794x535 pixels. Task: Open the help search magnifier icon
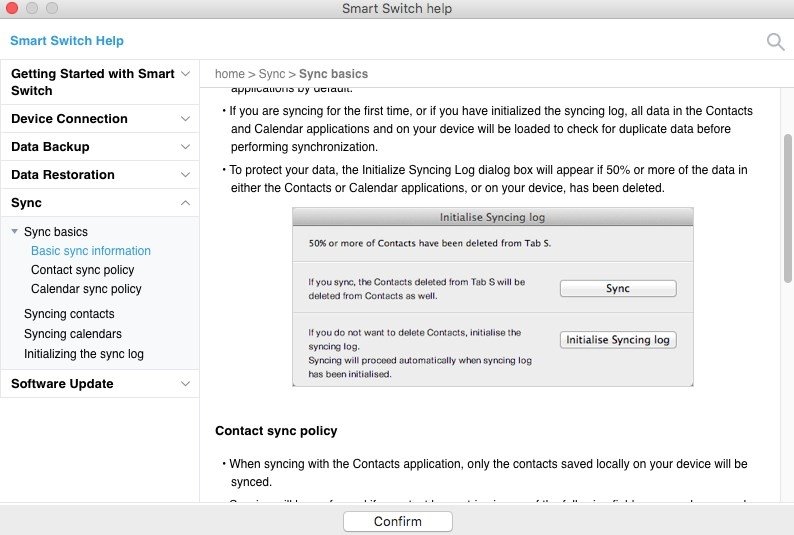[x=775, y=42]
